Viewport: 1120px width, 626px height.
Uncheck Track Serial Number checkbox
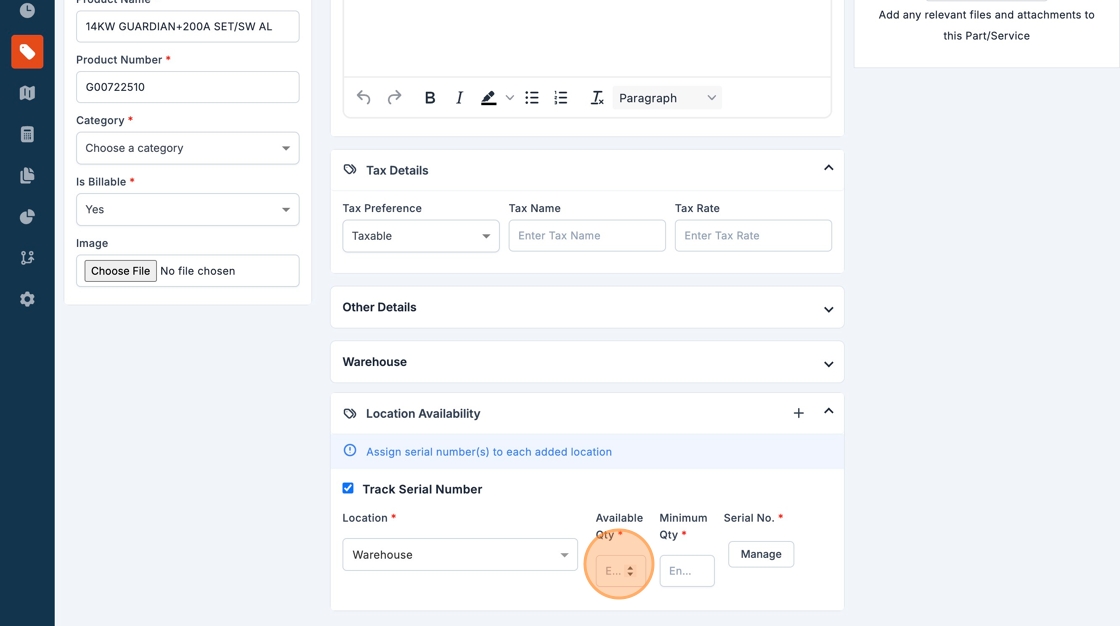(x=348, y=488)
